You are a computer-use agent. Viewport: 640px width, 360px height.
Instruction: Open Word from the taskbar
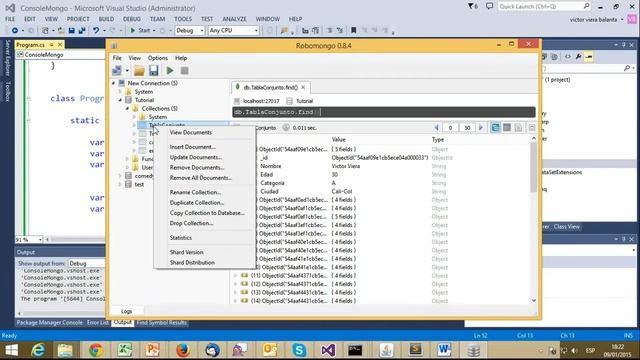[444, 350]
